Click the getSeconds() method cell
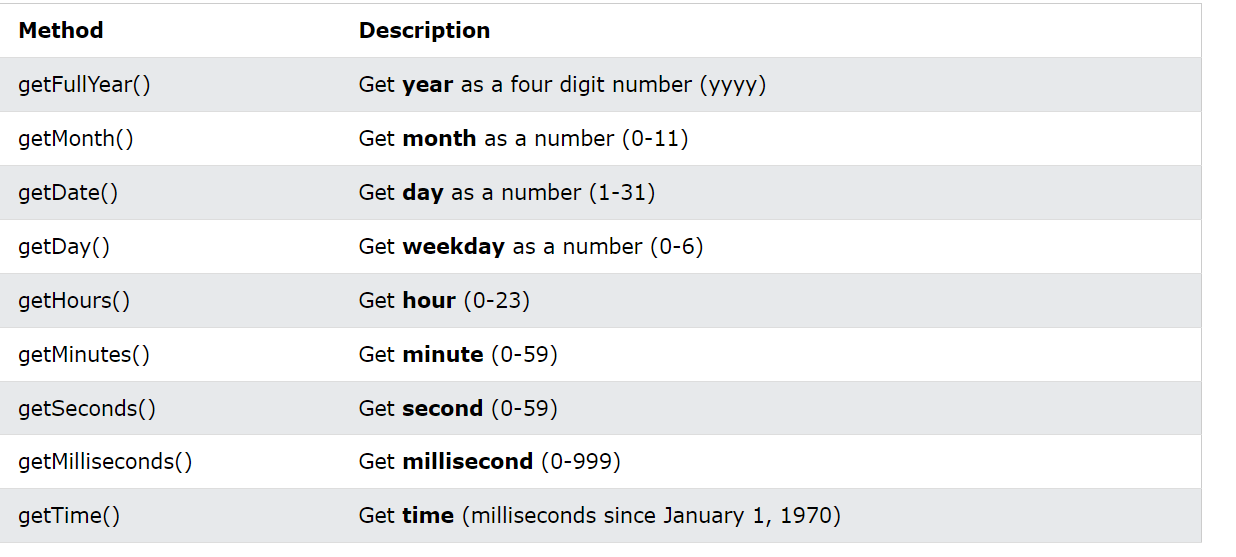The width and height of the screenshot is (1236, 557). 87,409
